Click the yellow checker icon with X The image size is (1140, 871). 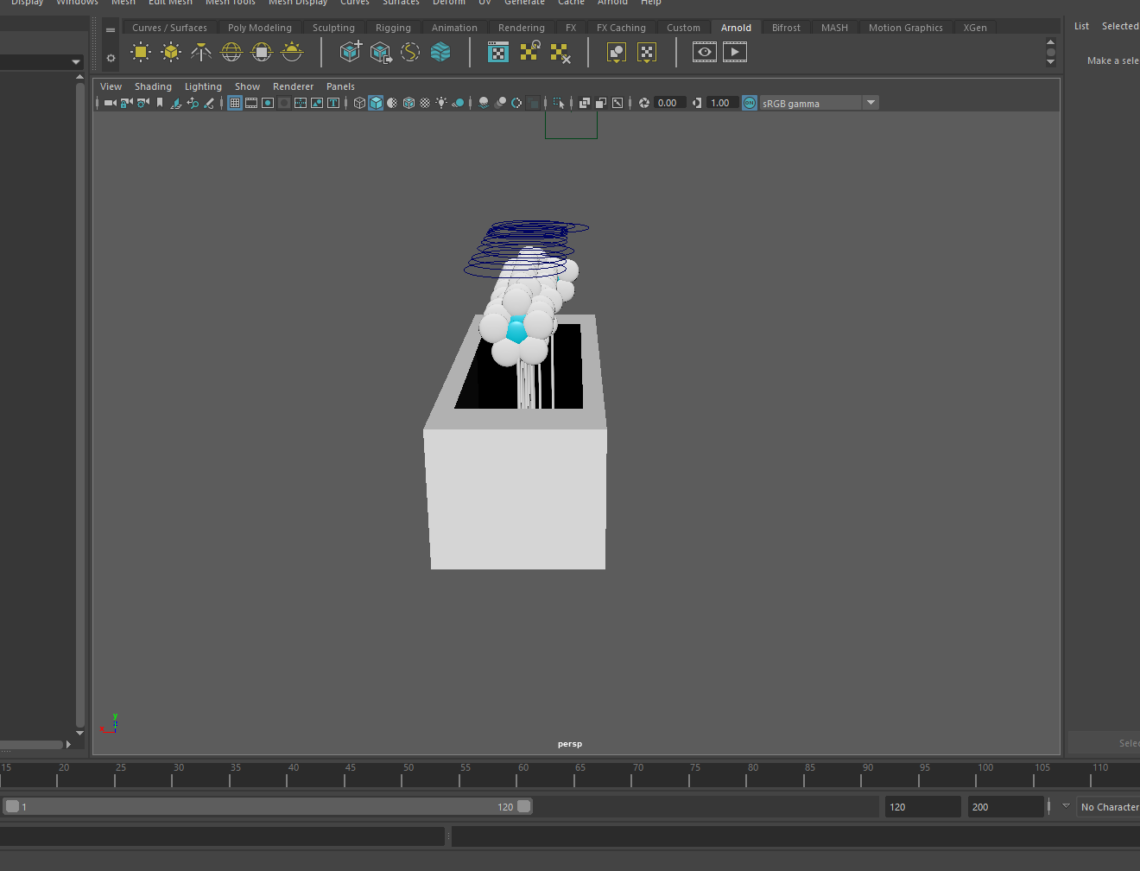pyautogui.click(x=560, y=52)
